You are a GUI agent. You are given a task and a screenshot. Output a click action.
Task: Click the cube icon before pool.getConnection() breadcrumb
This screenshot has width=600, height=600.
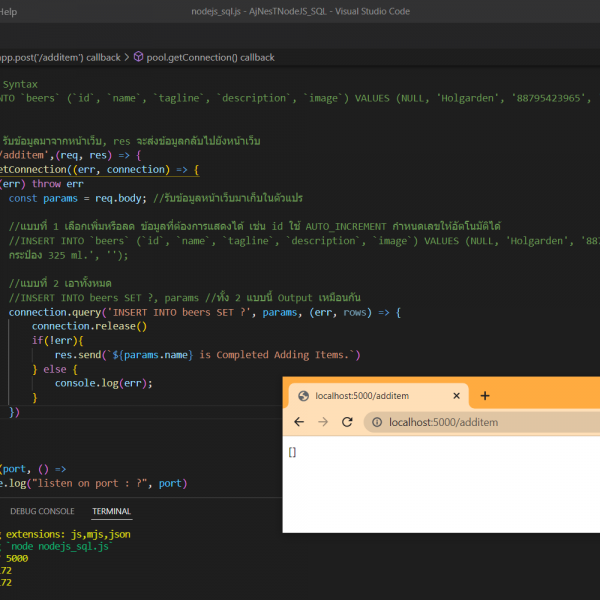point(138,57)
